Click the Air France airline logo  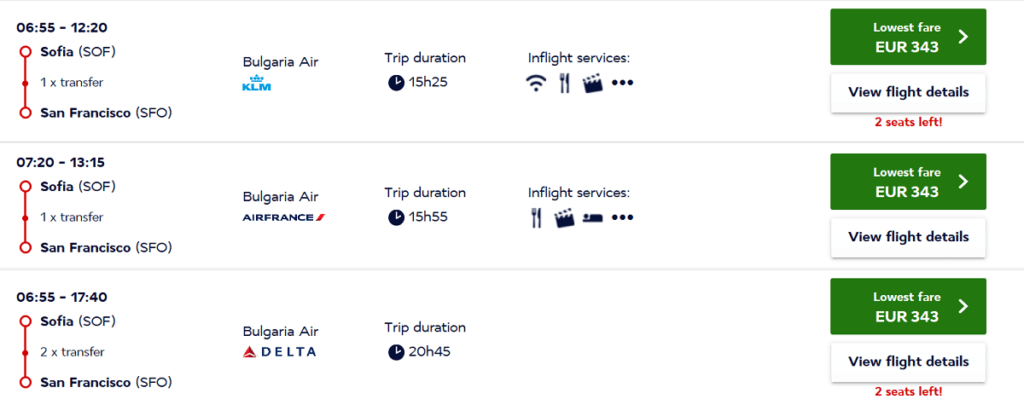tap(284, 218)
